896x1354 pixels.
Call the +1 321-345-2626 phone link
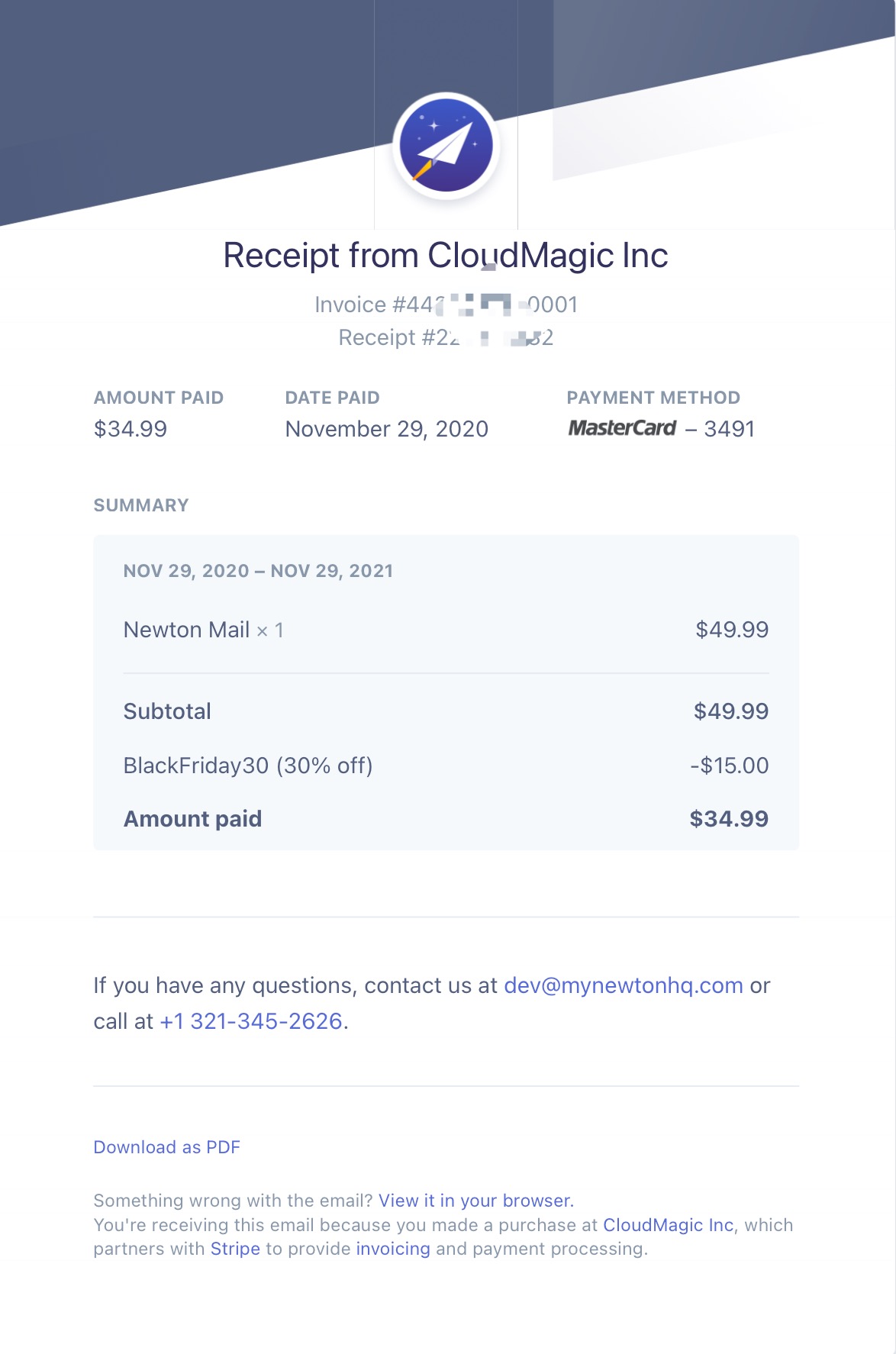(251, 1021)
